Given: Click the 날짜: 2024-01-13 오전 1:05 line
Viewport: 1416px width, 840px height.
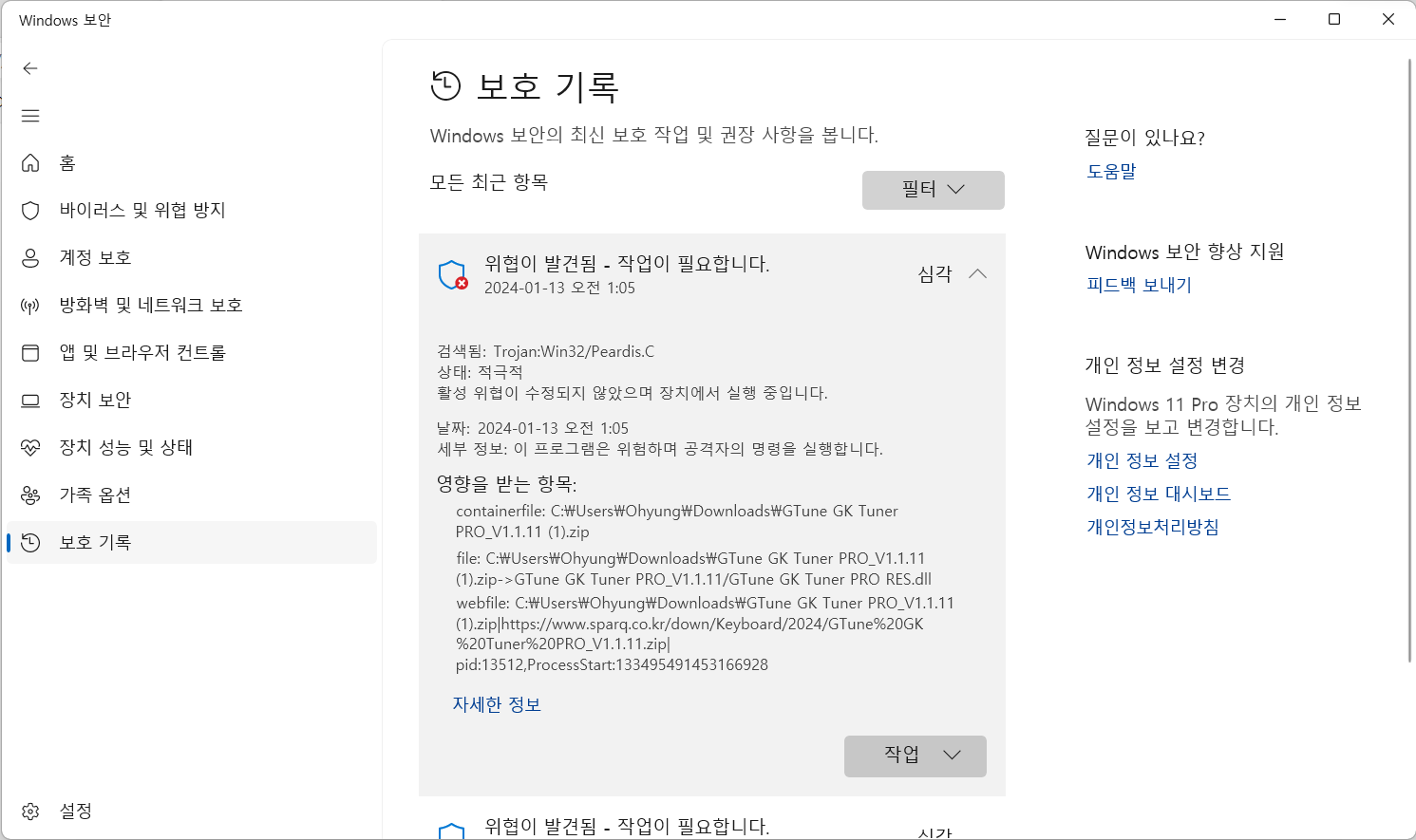Looking at the screenshot, I should [x=533, y=428].
